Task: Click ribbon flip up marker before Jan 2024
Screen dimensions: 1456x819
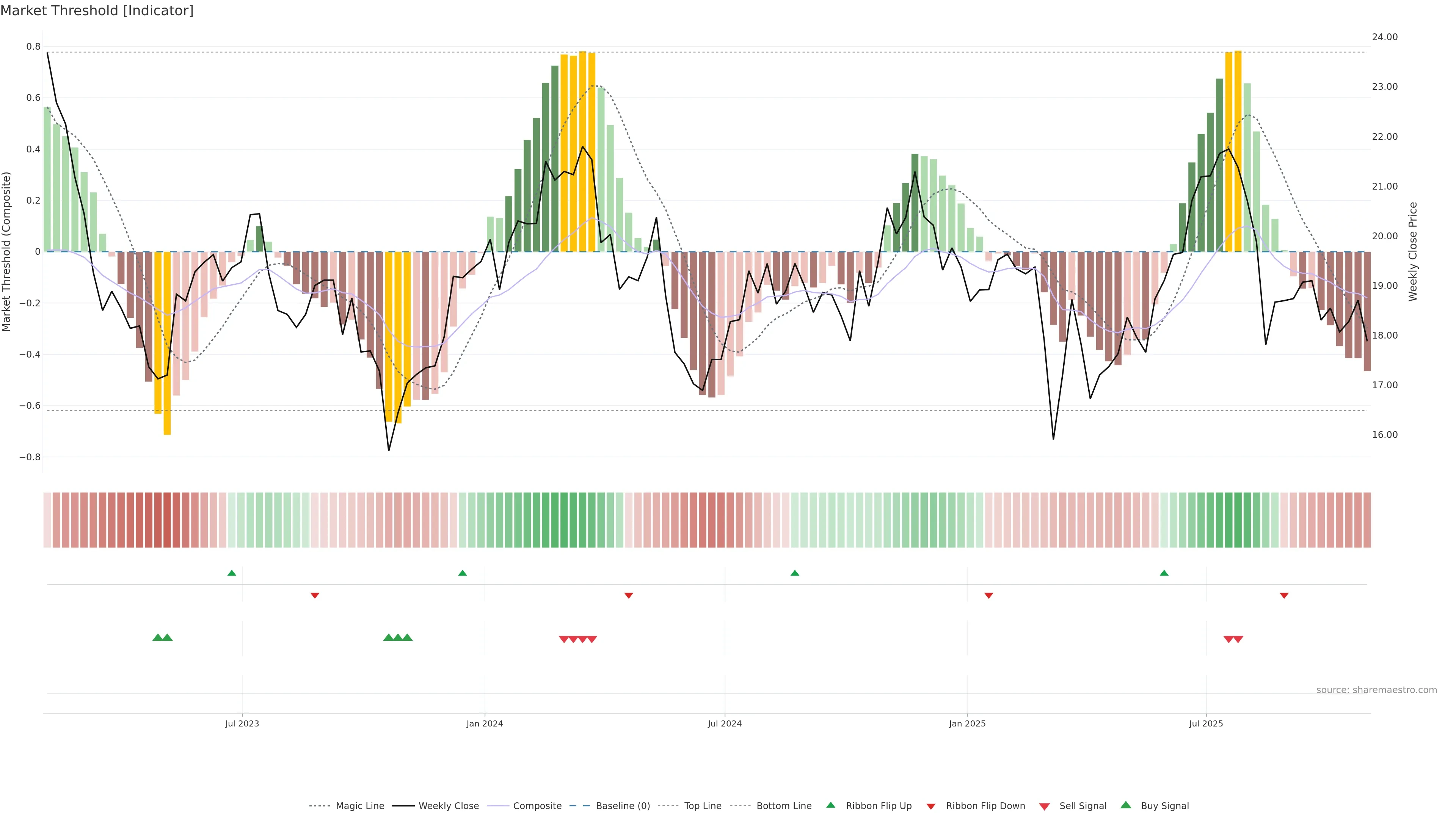Action: click(462, 573)
